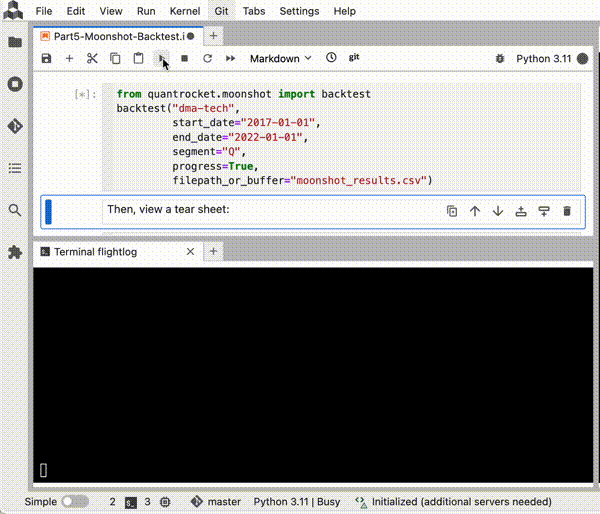Click the kernel status circle indicator
The image size is (600, 514).
pos(582,59)
